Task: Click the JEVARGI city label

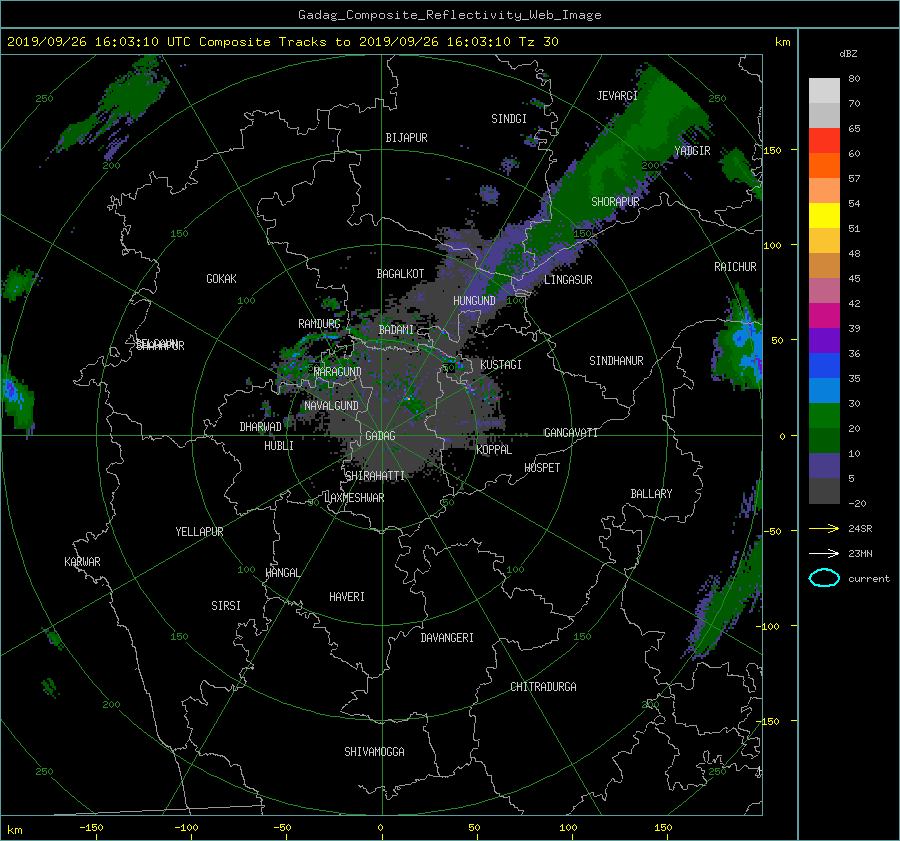Action: coord(617,96)
